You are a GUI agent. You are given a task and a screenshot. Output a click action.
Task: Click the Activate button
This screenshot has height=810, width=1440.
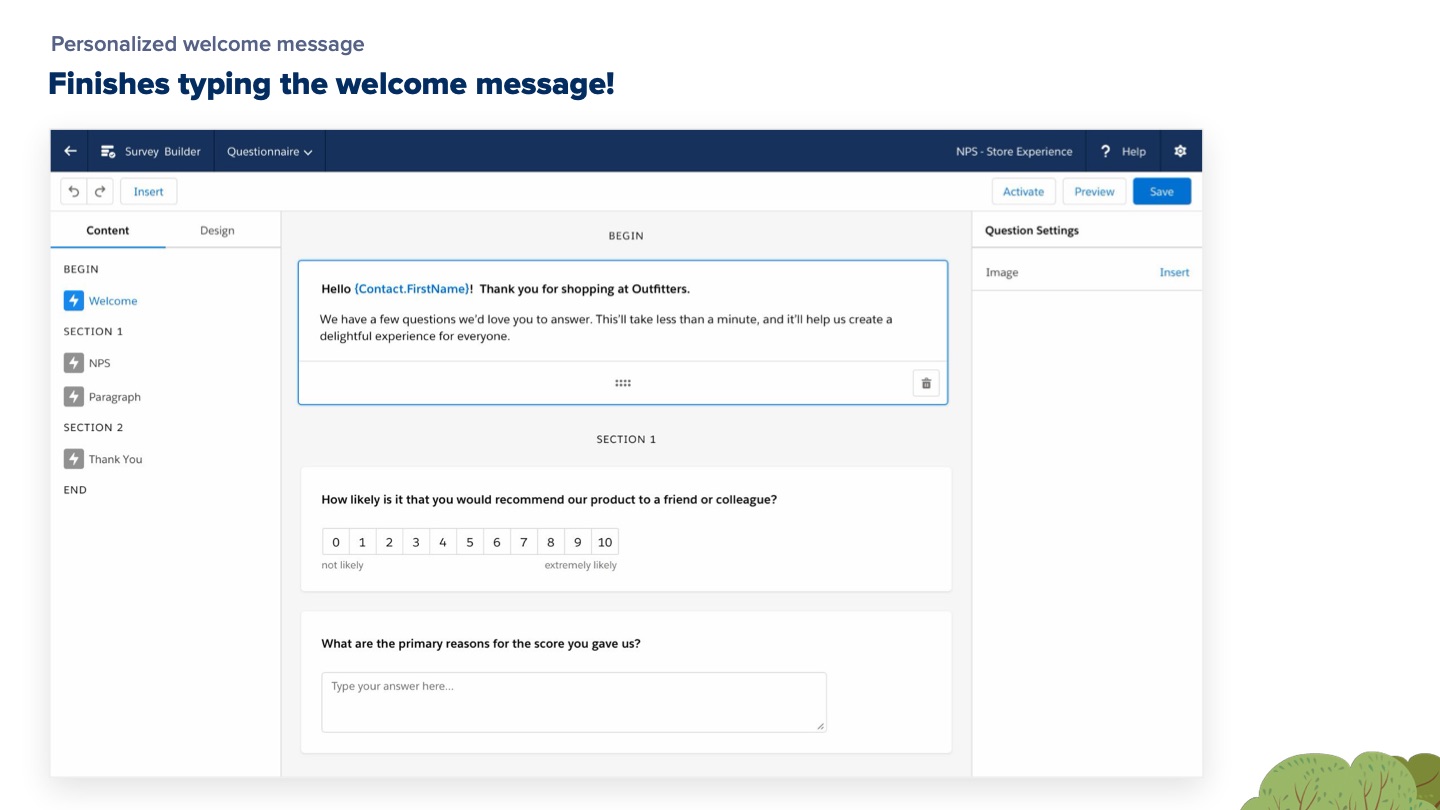tap(1023, 191)
